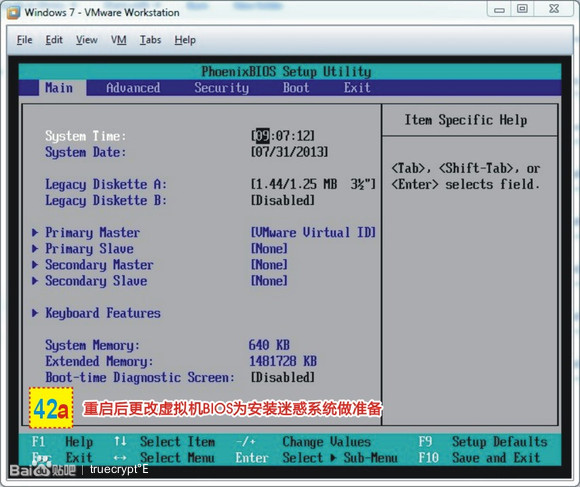Open the File menu

click(24, 40)
